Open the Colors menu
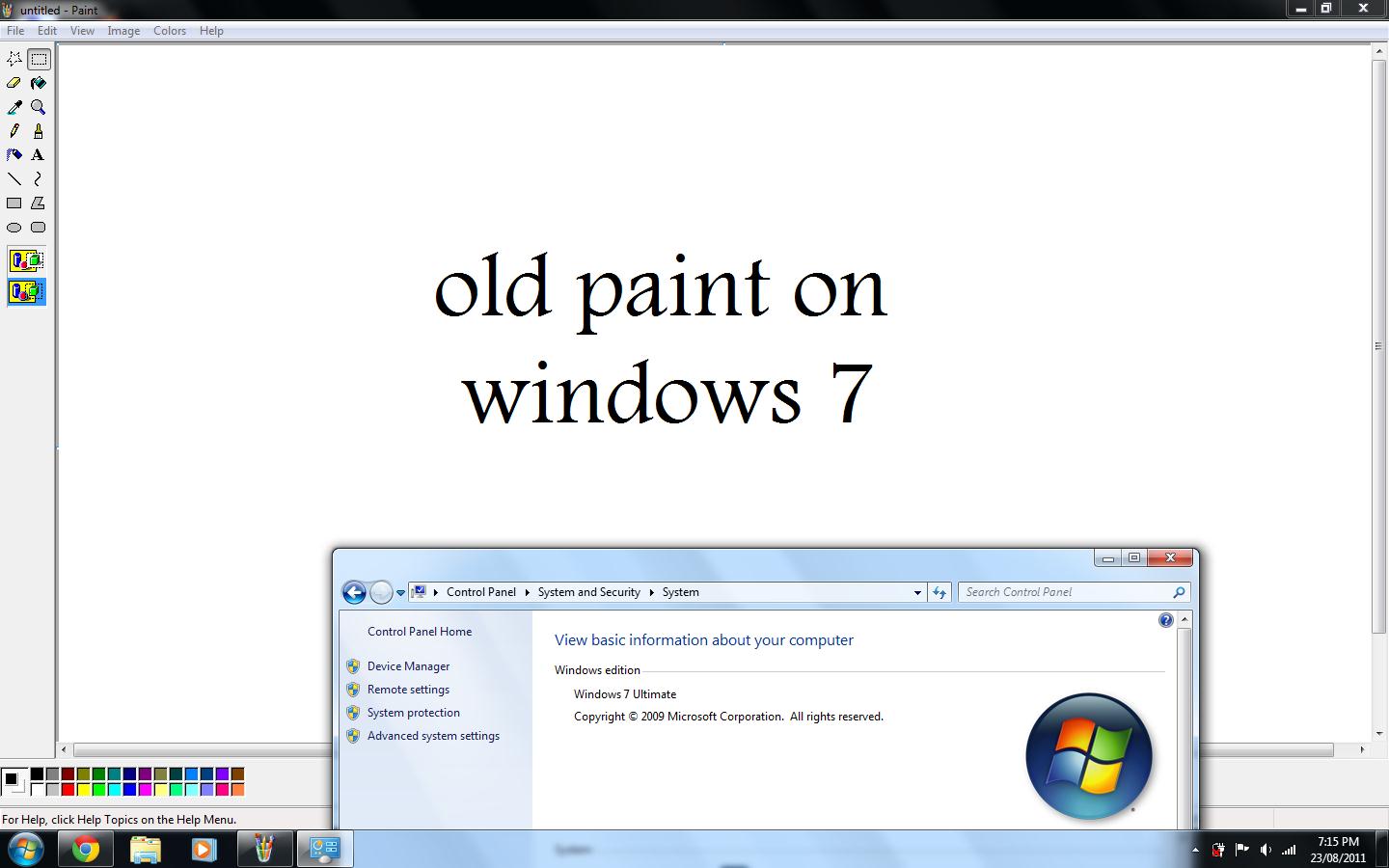 [170, 31]
